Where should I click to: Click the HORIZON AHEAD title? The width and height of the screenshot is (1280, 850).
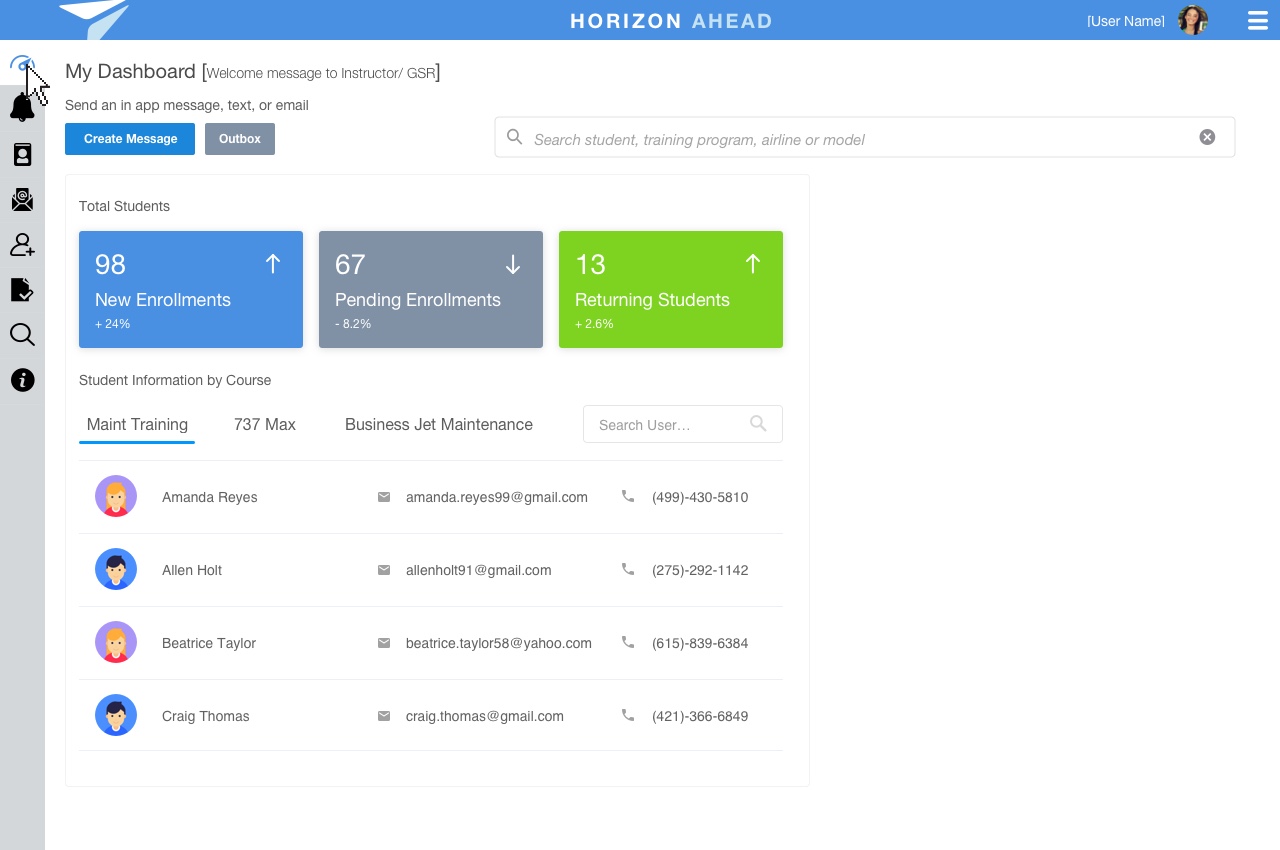pyautogui.click(x=671, y=21)
